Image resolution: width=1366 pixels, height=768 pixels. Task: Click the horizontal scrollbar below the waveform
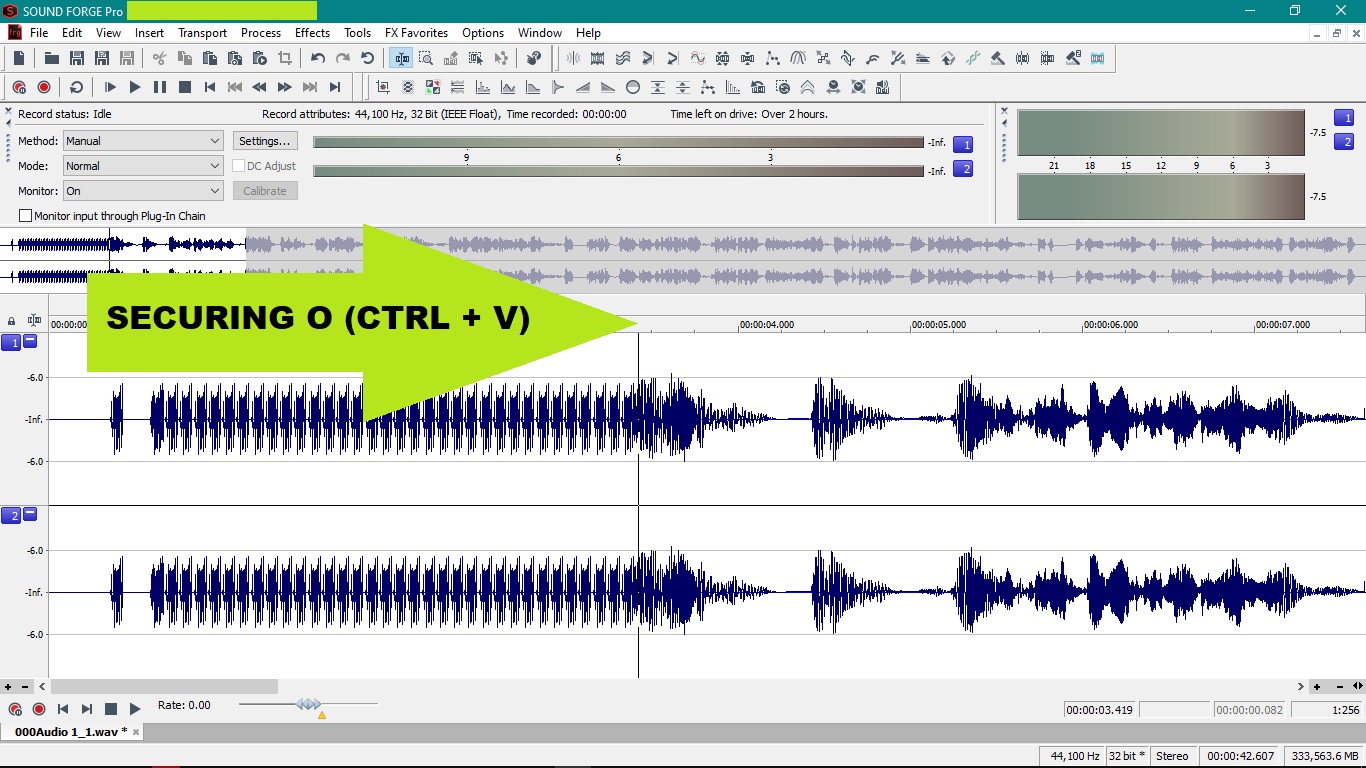click(164, 687)
